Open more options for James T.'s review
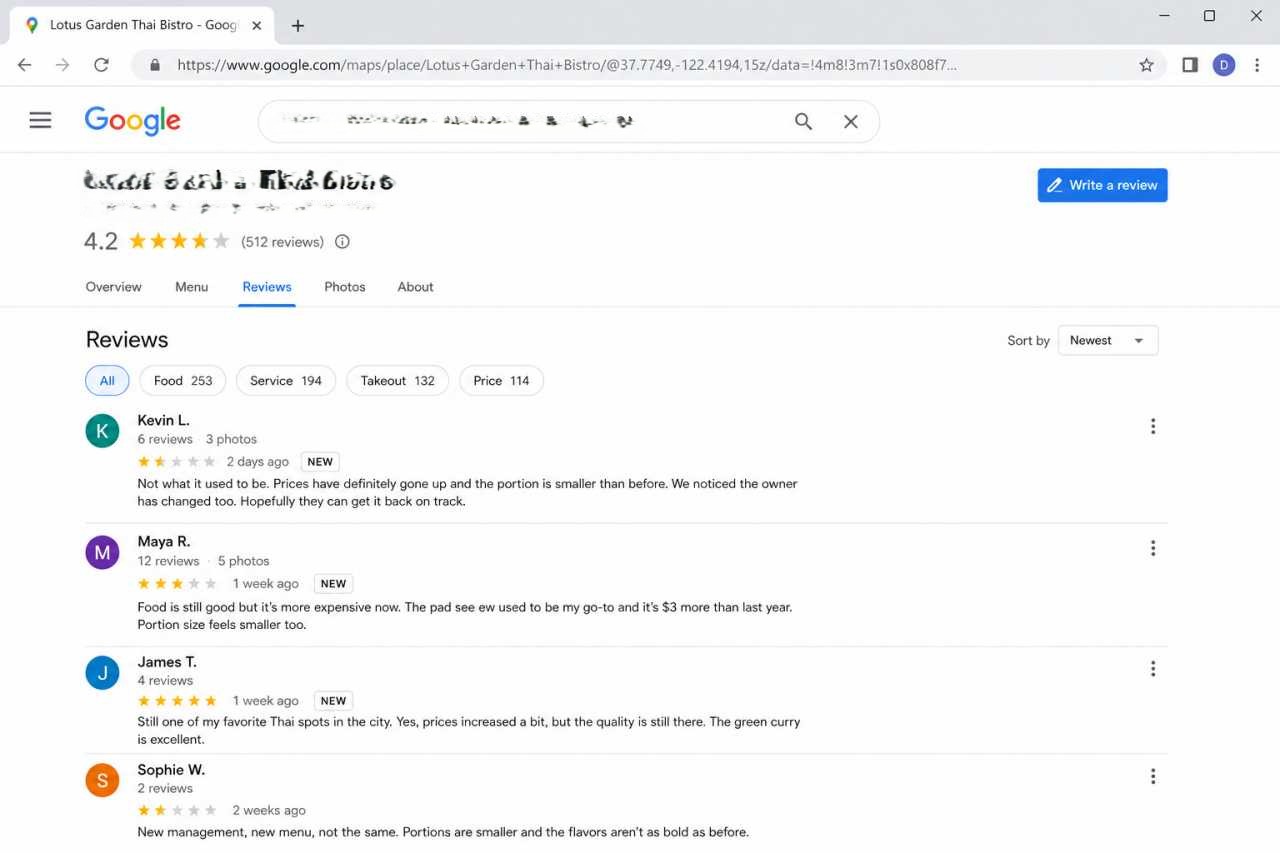This screenshot has width=1280, height=853. (x=1153, y=668)
